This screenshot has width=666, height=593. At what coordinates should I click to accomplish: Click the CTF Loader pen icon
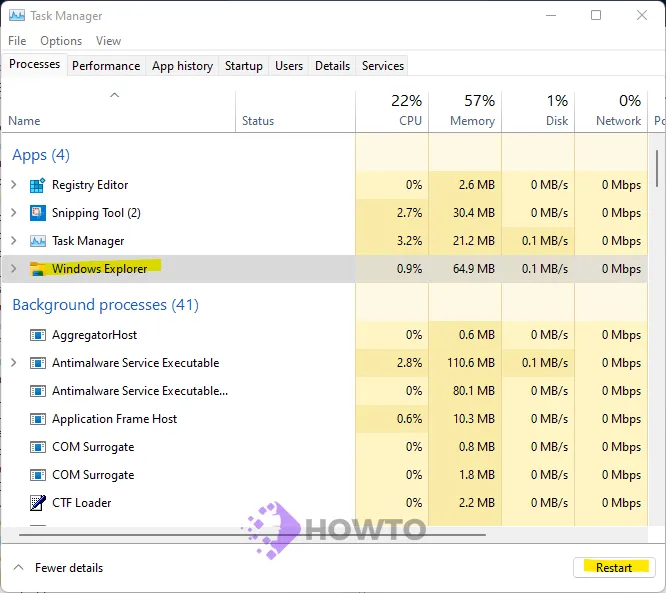pos(37,503)
